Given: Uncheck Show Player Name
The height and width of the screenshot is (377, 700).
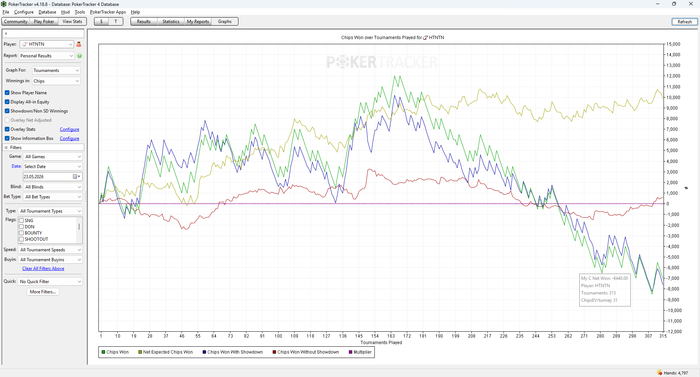Looking at the screenshot, I should tap(7, 92).
